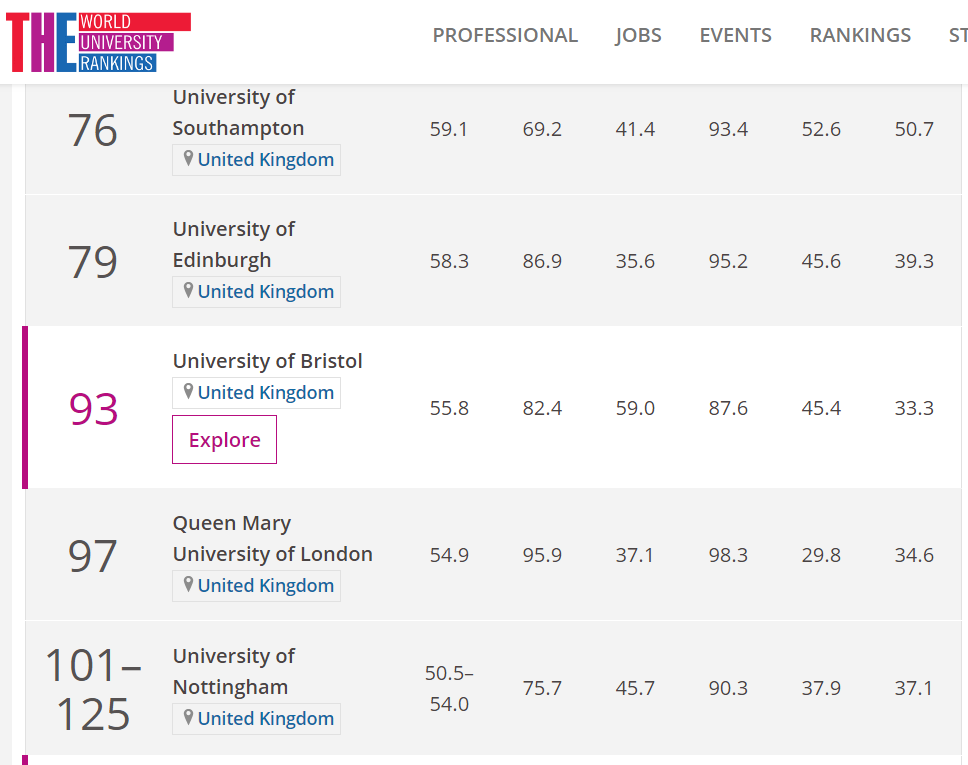The width and height of the screenshot is (968, 765).
Task: Click location pin icon in Edinburgh row
Action: point(187,291)
